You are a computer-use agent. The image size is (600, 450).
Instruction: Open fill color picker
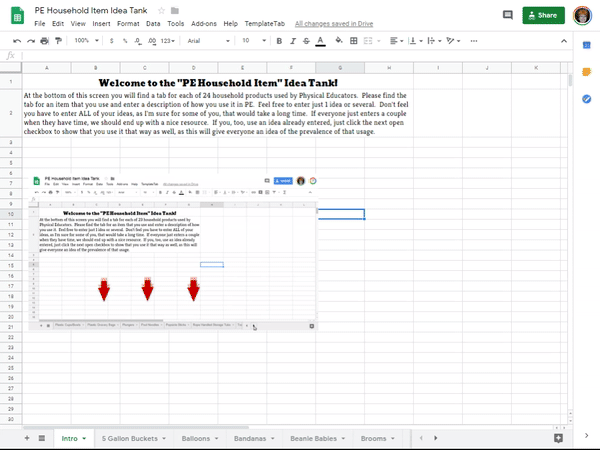tap(339, 41)
